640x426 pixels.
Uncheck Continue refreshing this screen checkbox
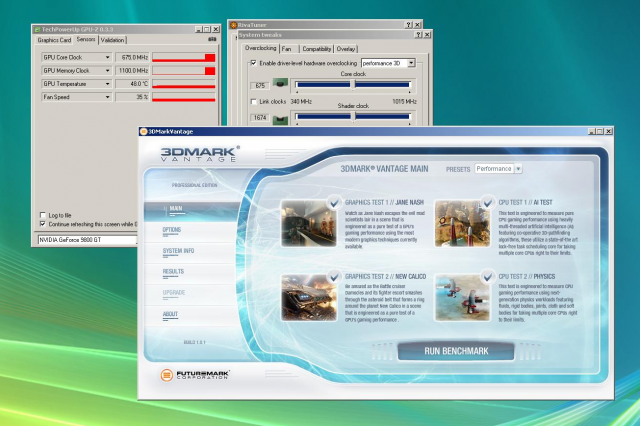42,224
